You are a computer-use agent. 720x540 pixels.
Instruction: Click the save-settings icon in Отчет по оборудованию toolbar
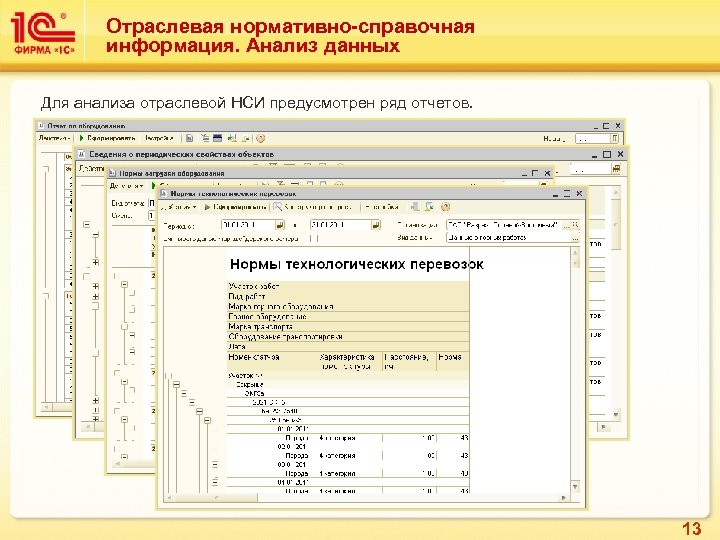[x=232, y=138]
